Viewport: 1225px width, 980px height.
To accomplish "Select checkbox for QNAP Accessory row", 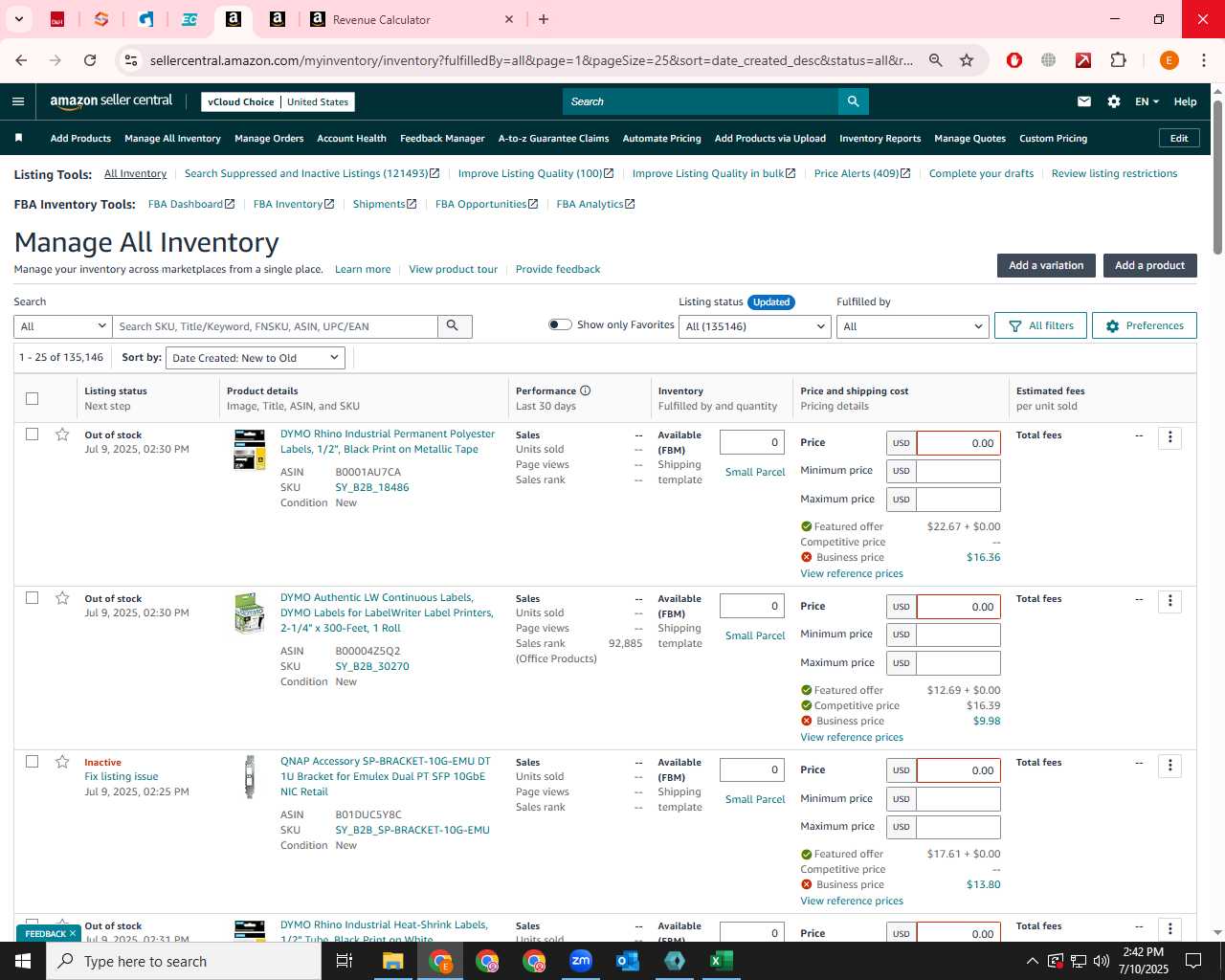I will pos(33,762).
